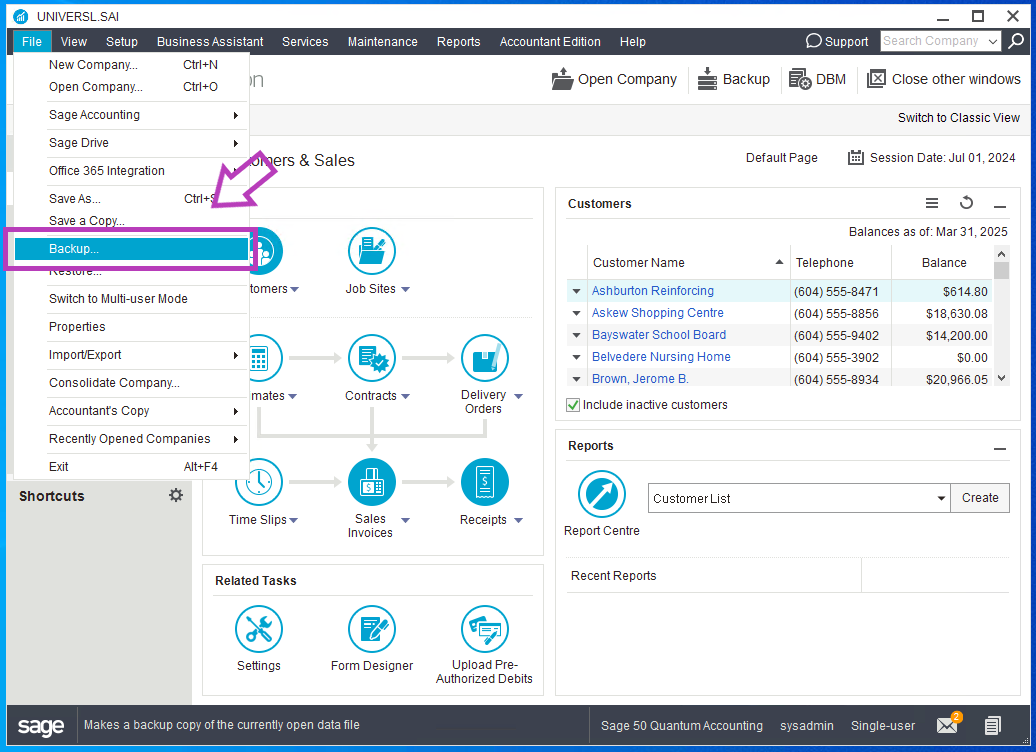The height and width of the screenshot is (752, 1036).
Task: Refresh the Customers panel
Action: click(967, 202)
